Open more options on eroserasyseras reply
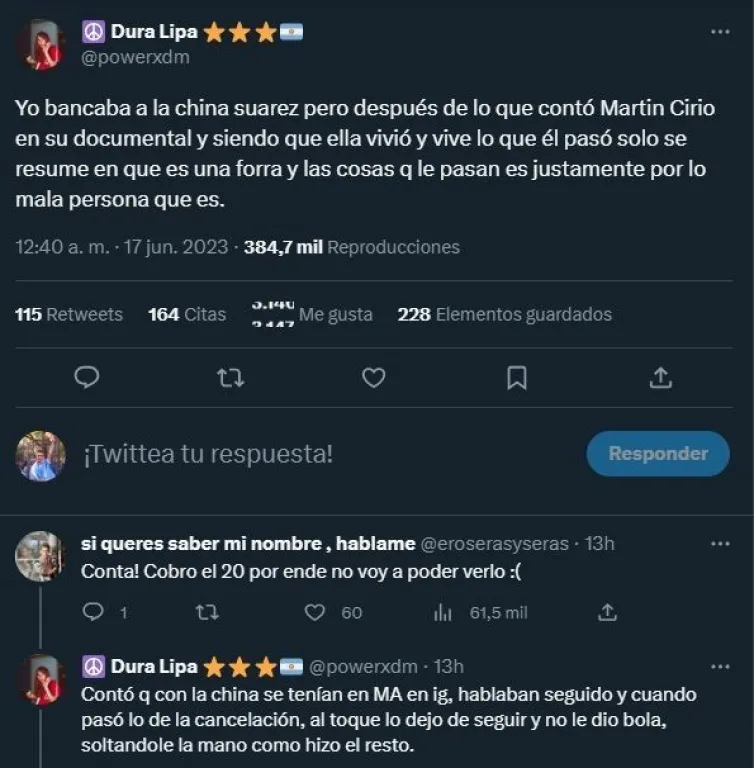754x768 pixels. (x=720, y=544)
